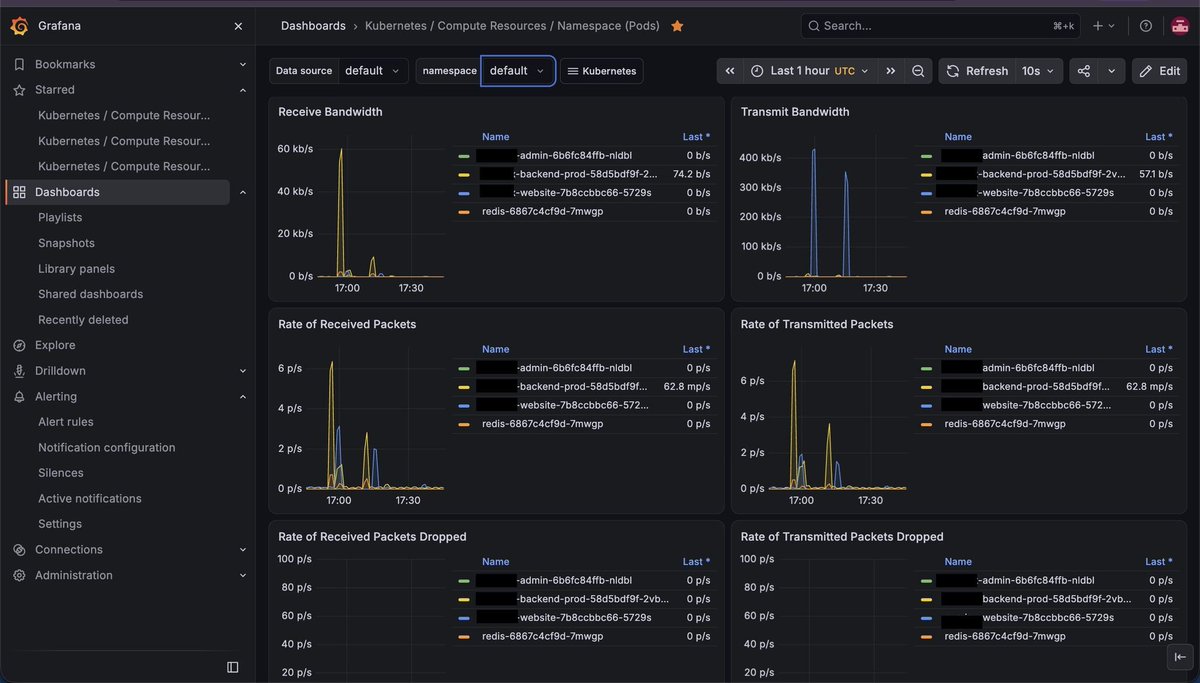Open the 10s refresh interval dropdown

(x=1037, y=71)
